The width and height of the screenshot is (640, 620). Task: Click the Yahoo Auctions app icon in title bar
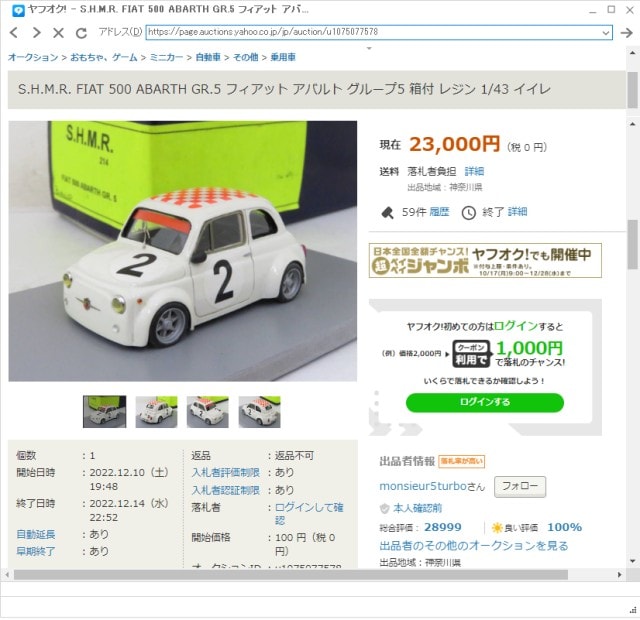18,10
